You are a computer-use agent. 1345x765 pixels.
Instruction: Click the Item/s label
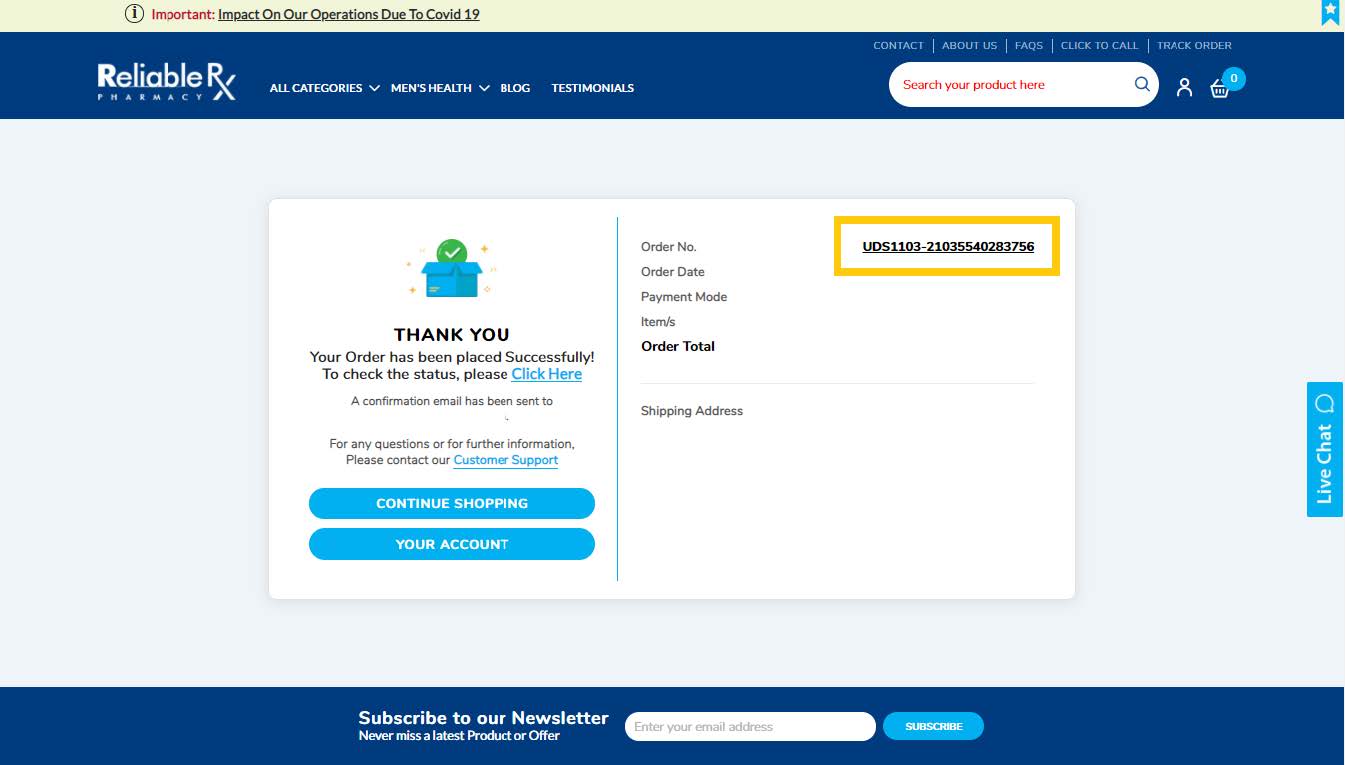coord(658,322)
